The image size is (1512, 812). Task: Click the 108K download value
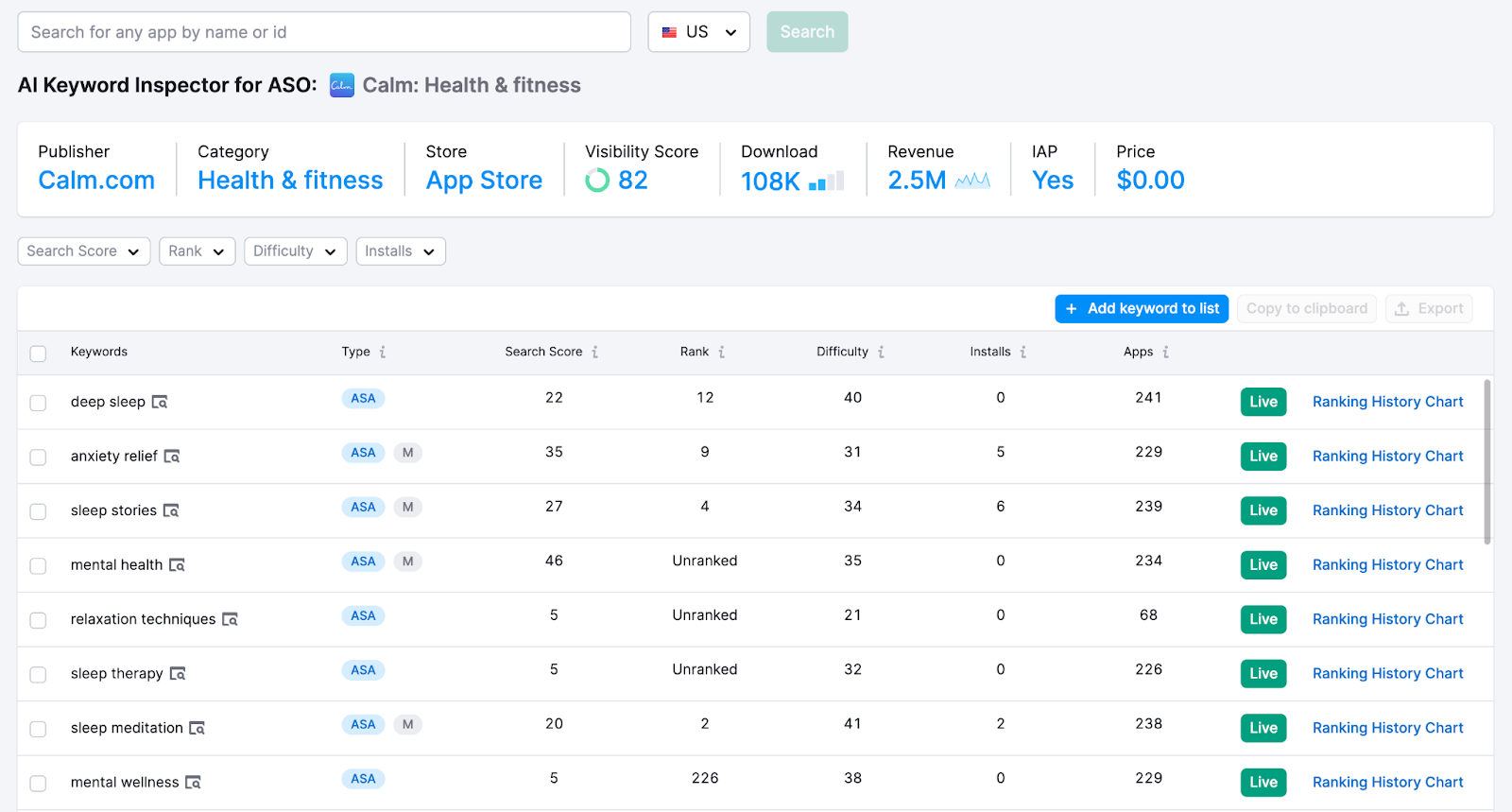tap(770, 181)
